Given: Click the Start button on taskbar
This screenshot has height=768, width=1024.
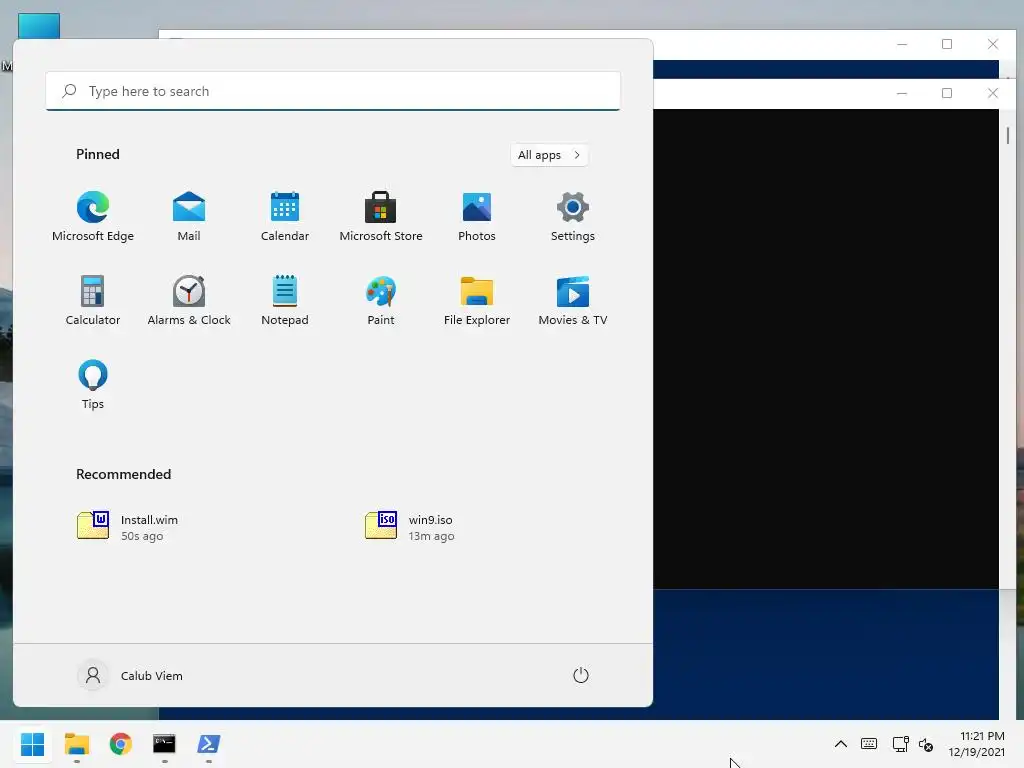Looking at the screenshot, I should point(33,744).
